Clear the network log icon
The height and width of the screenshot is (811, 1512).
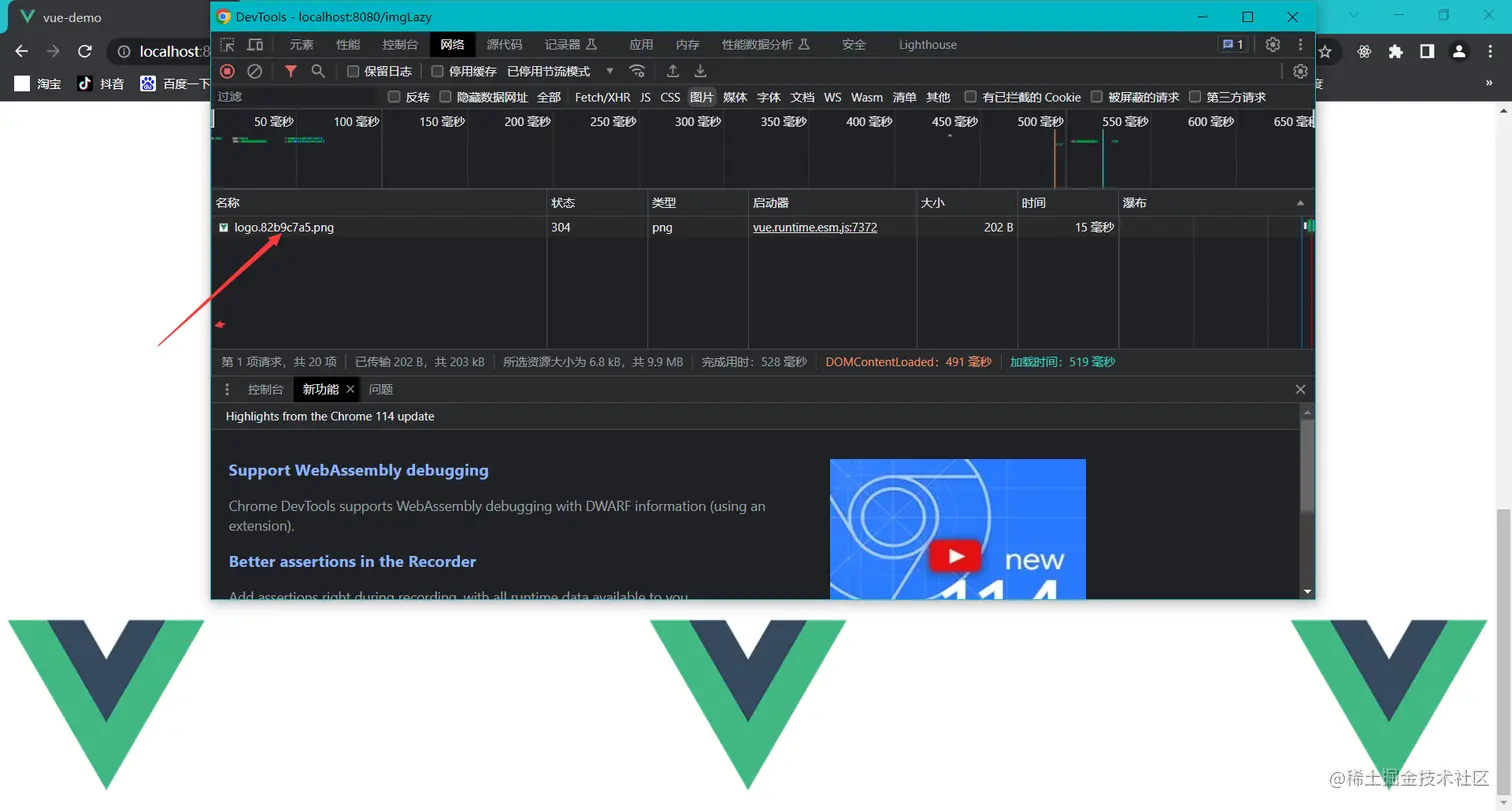(x=255, y=71)
